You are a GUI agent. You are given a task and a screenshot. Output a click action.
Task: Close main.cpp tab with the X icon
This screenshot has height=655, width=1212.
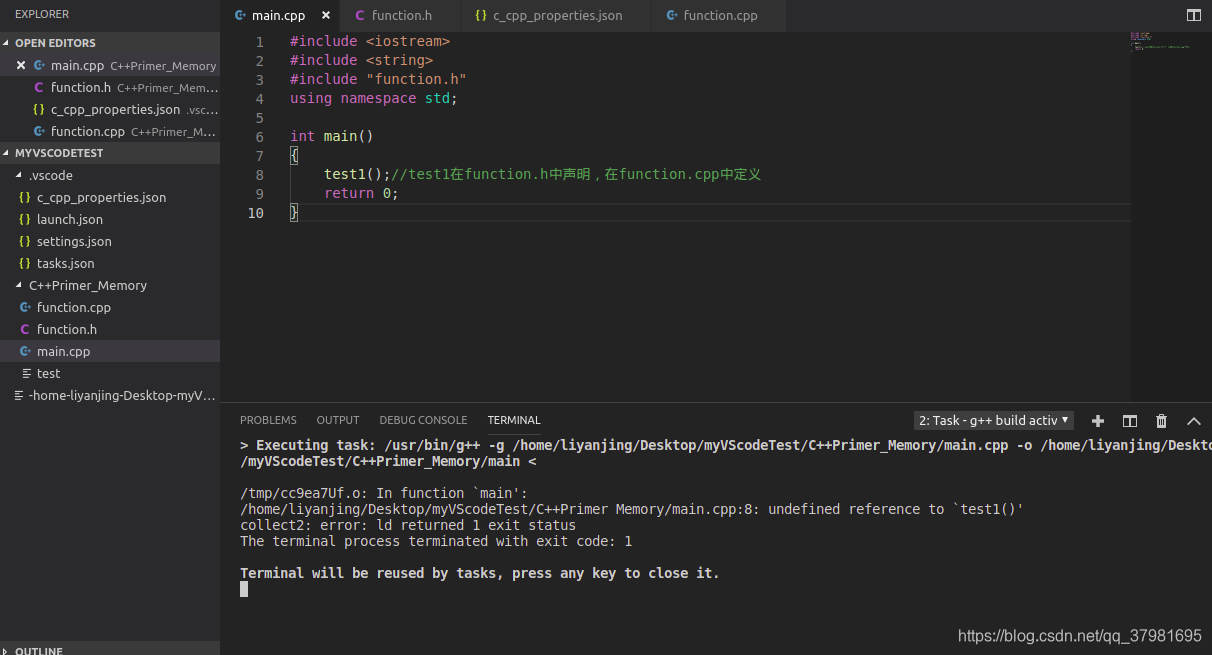pos(326,16)
